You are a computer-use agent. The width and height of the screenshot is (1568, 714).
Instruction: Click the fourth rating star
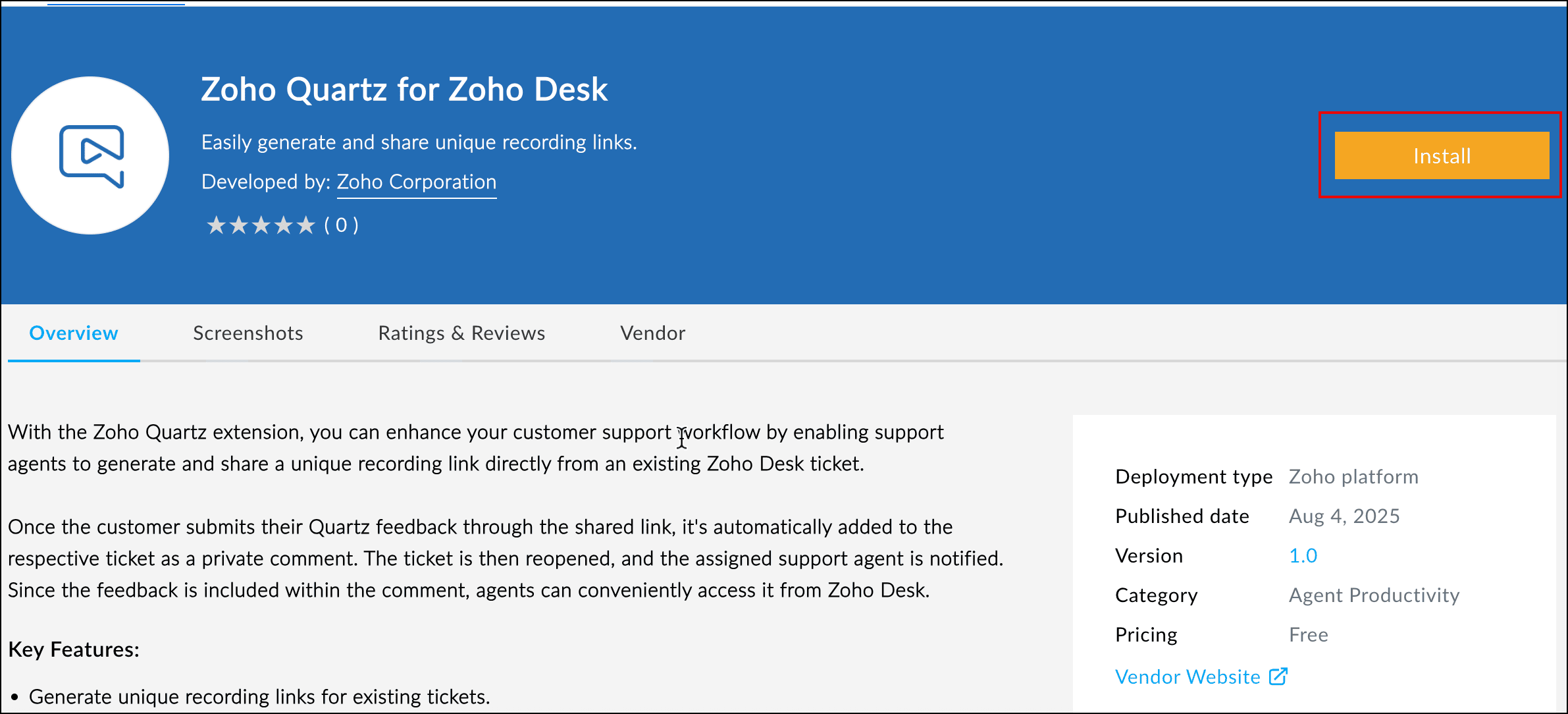284,225
